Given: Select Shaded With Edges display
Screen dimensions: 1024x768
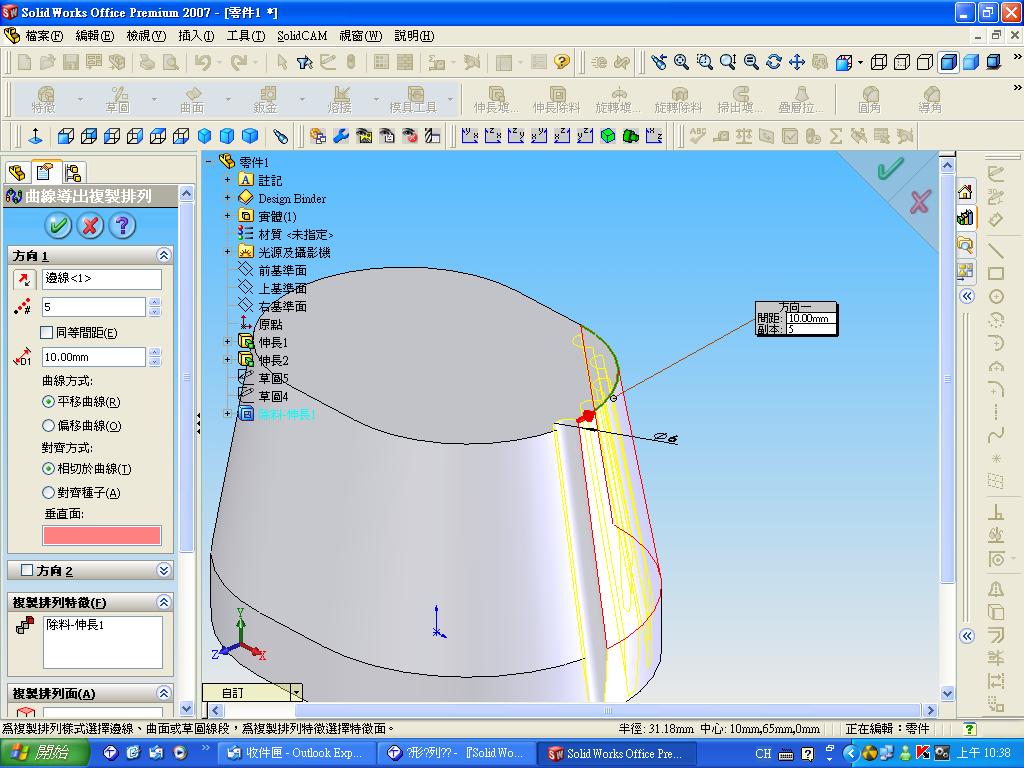Looking at the screenshot, I should coord(948,62).
